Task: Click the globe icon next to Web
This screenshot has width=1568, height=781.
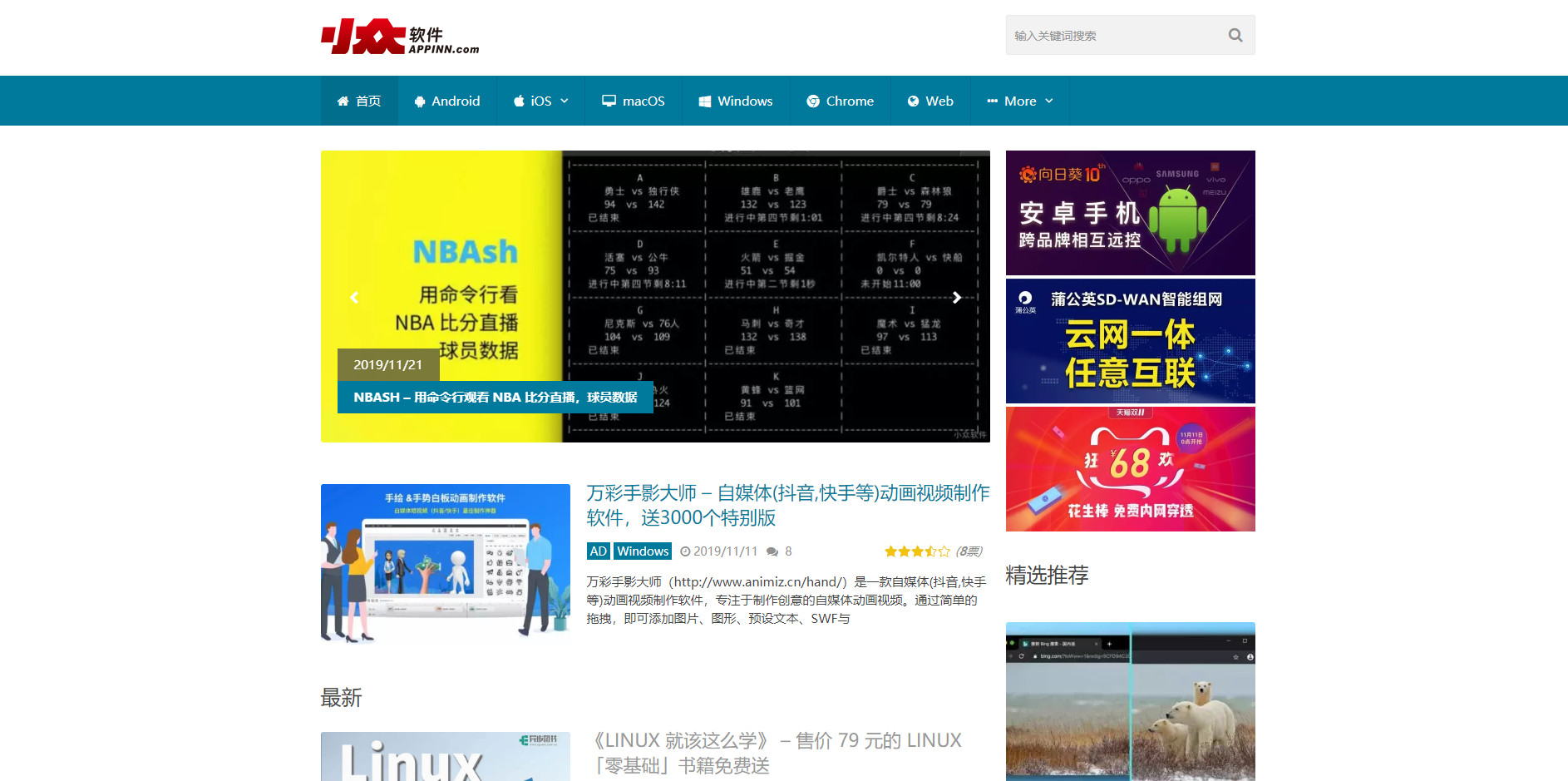Action: (x=914, y=101)
